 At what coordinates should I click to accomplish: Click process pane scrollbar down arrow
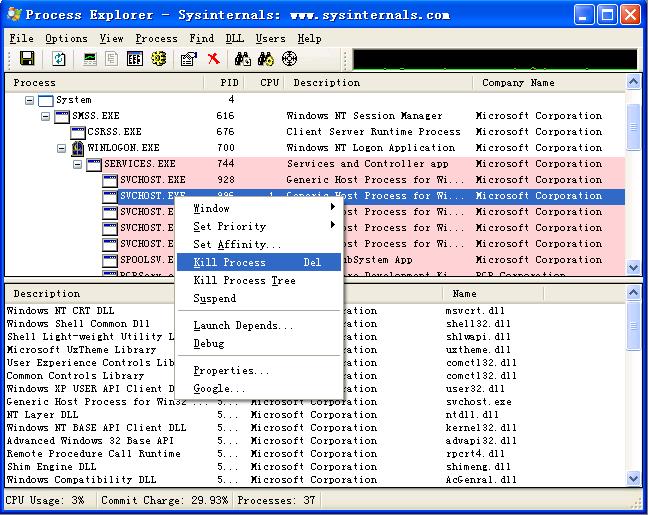[634, 267]
